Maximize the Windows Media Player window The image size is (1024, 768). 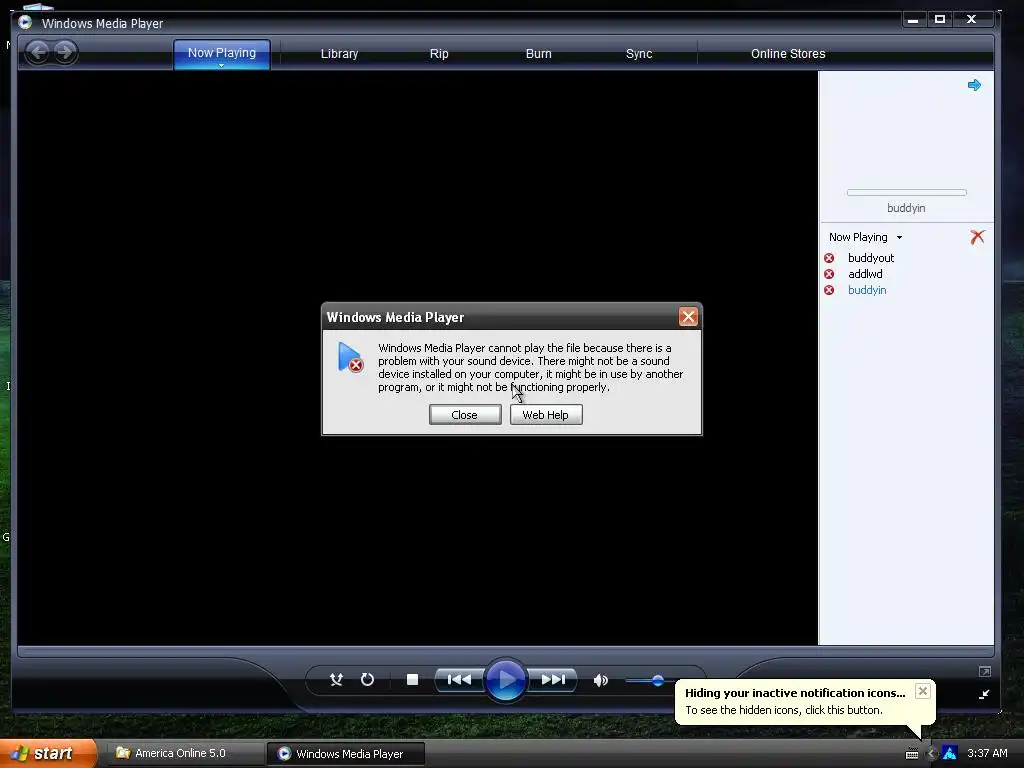click(x=940, y=20)
